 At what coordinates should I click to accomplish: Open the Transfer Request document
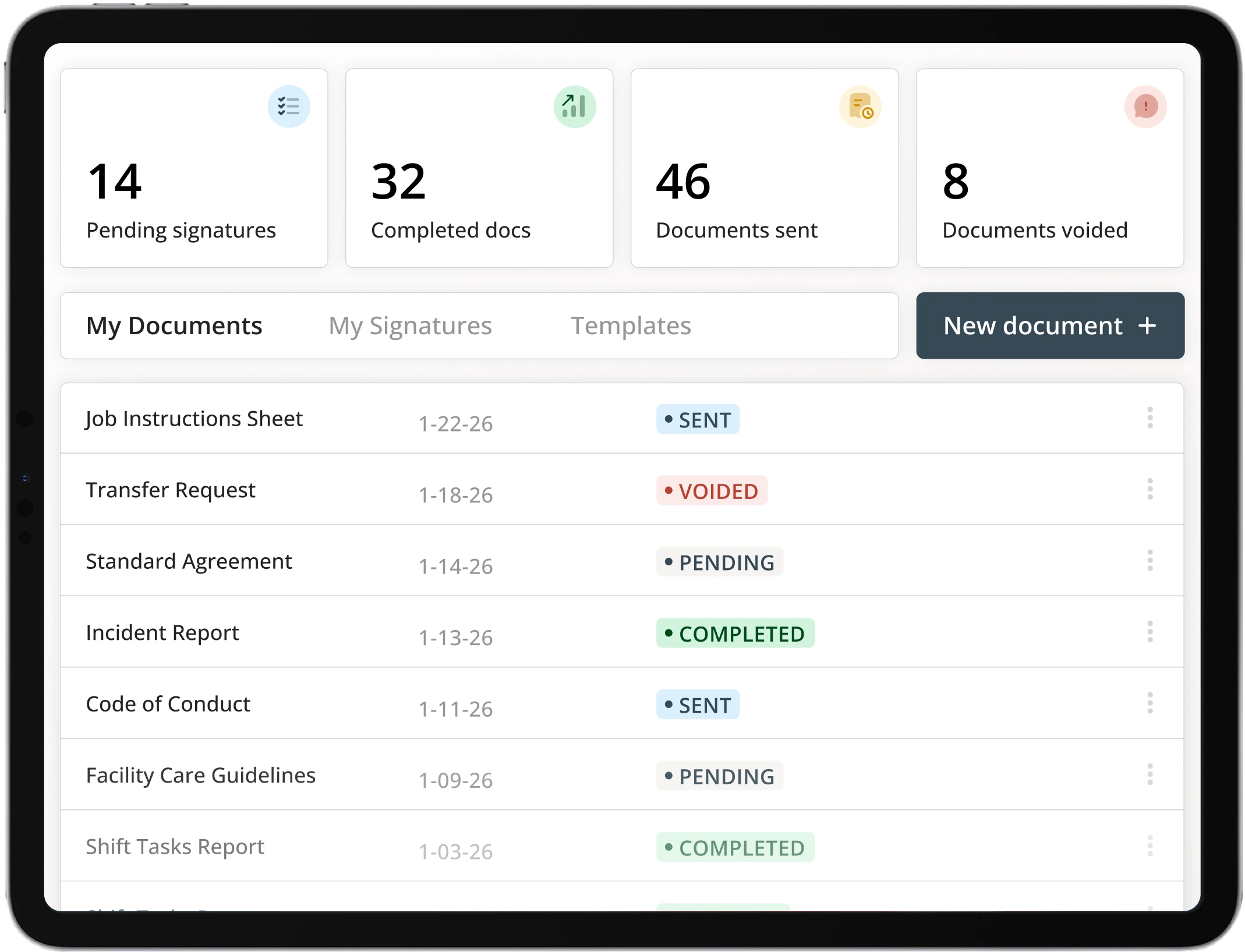[171, 490]
